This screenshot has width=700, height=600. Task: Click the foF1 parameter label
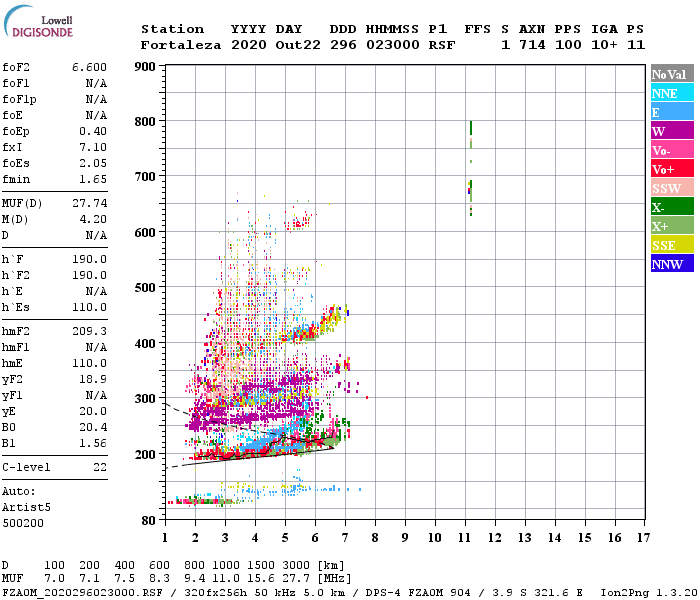coord(16,83)
